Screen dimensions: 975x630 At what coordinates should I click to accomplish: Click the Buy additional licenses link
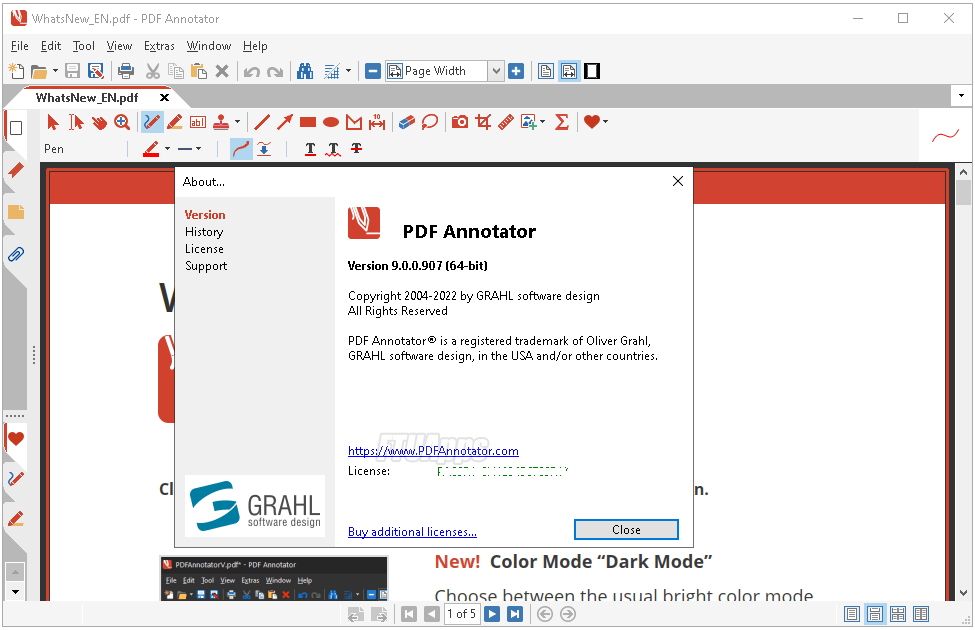click(x=412, y=532)
